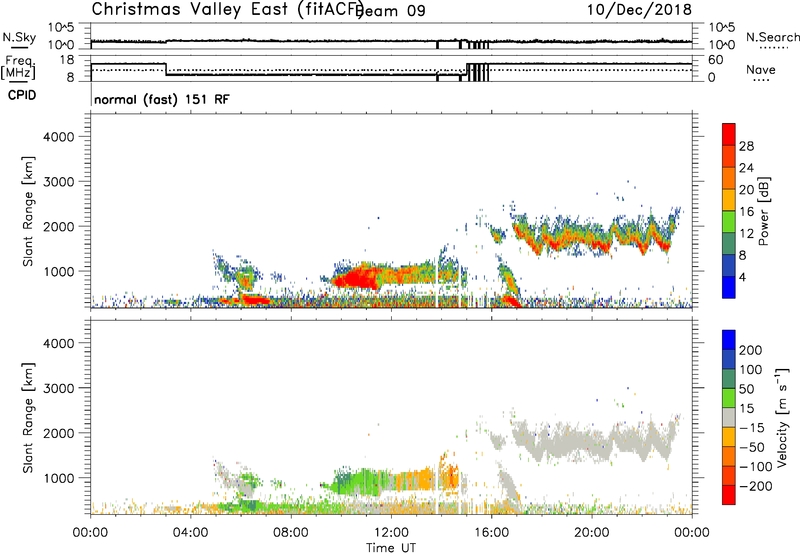Viewport: 800px width, 554px height.
Task: Click the 'Freq. [MHz]' axis label
Action: (19, 68)
